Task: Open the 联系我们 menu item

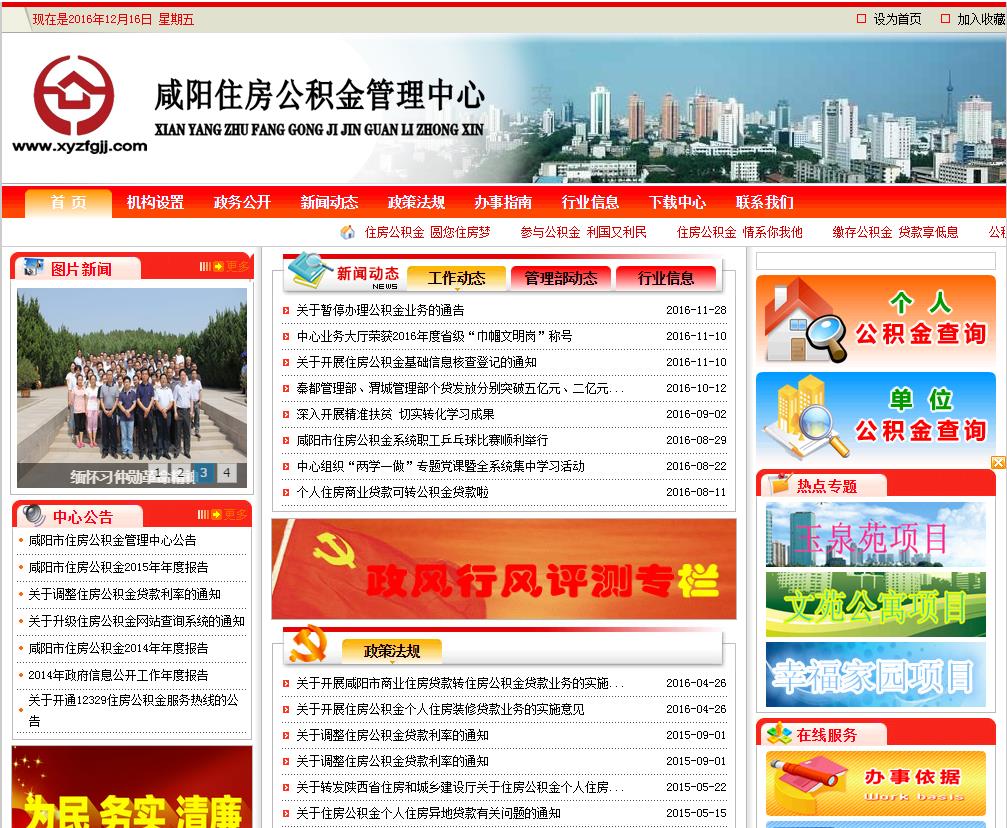Action: tap(764, 202)
